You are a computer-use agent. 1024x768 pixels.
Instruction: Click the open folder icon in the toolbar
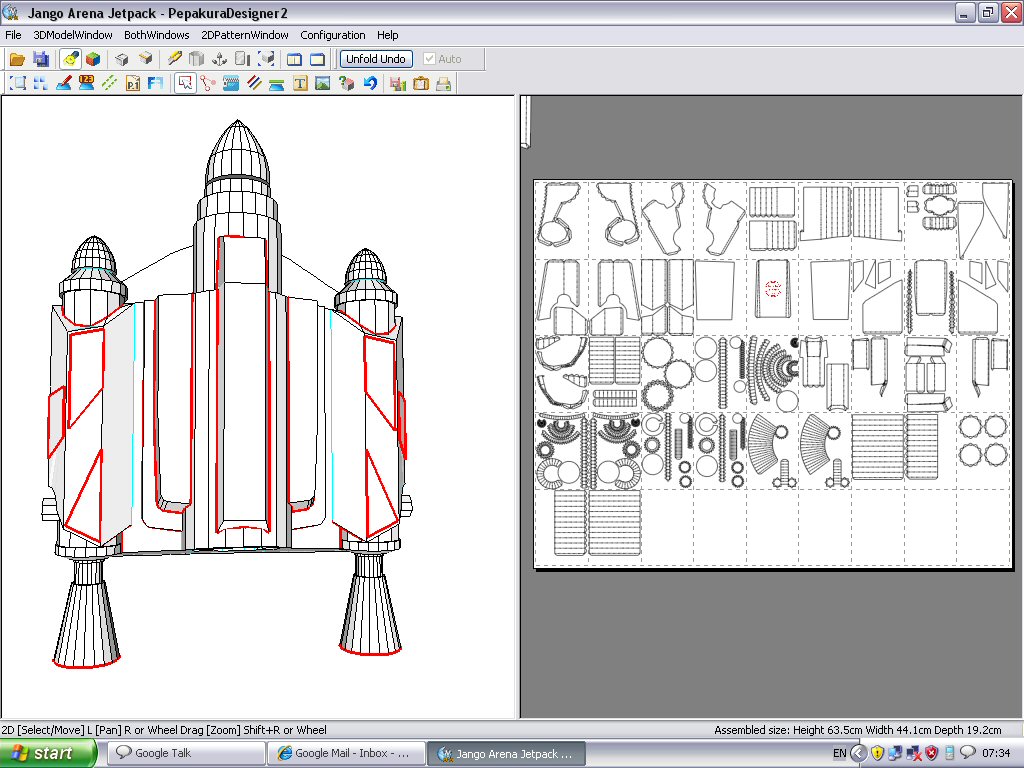pyautogui.click(x=17, y=59)
